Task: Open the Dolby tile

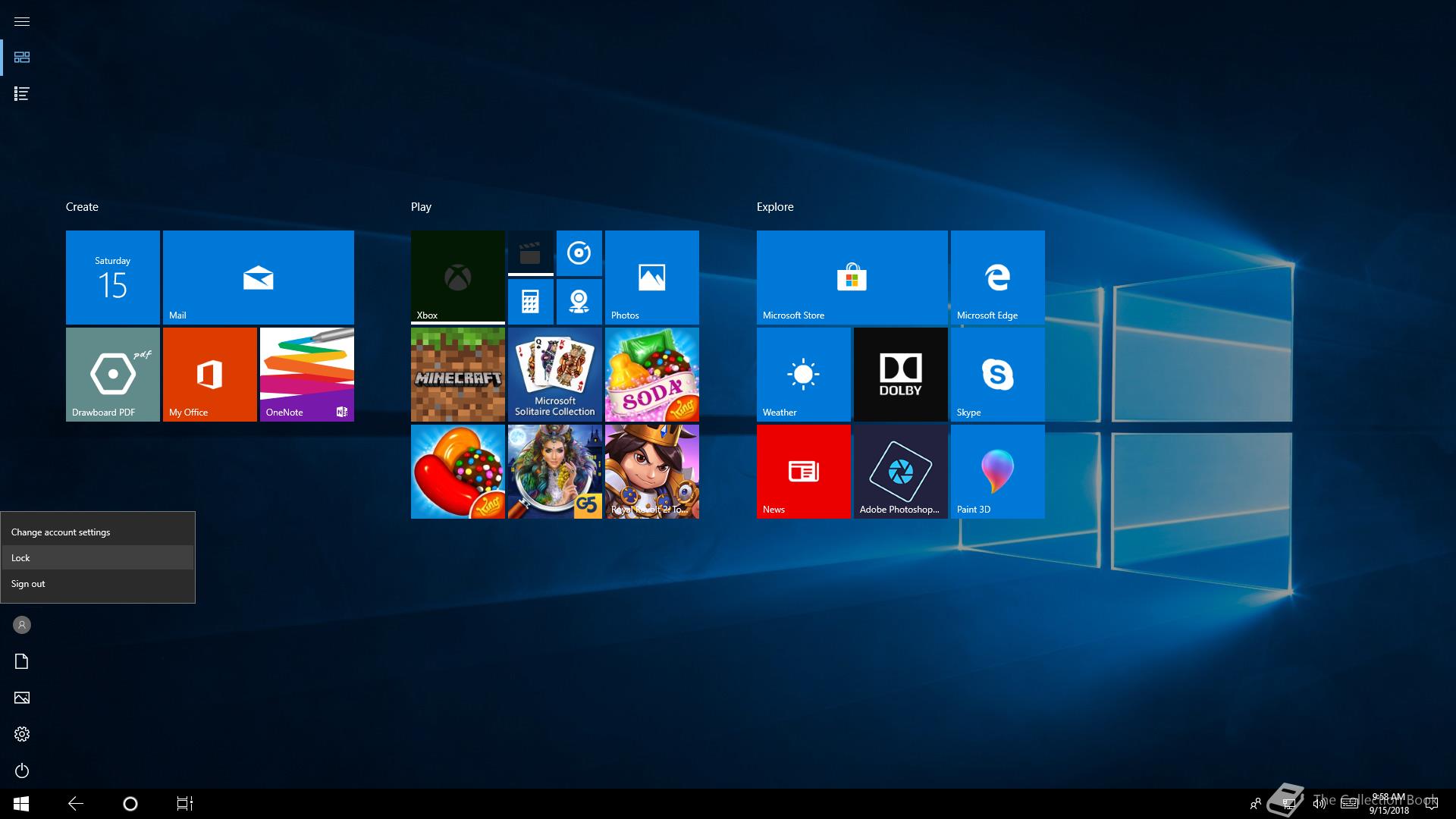Action: pyautogui.click(x=901, y=375)
